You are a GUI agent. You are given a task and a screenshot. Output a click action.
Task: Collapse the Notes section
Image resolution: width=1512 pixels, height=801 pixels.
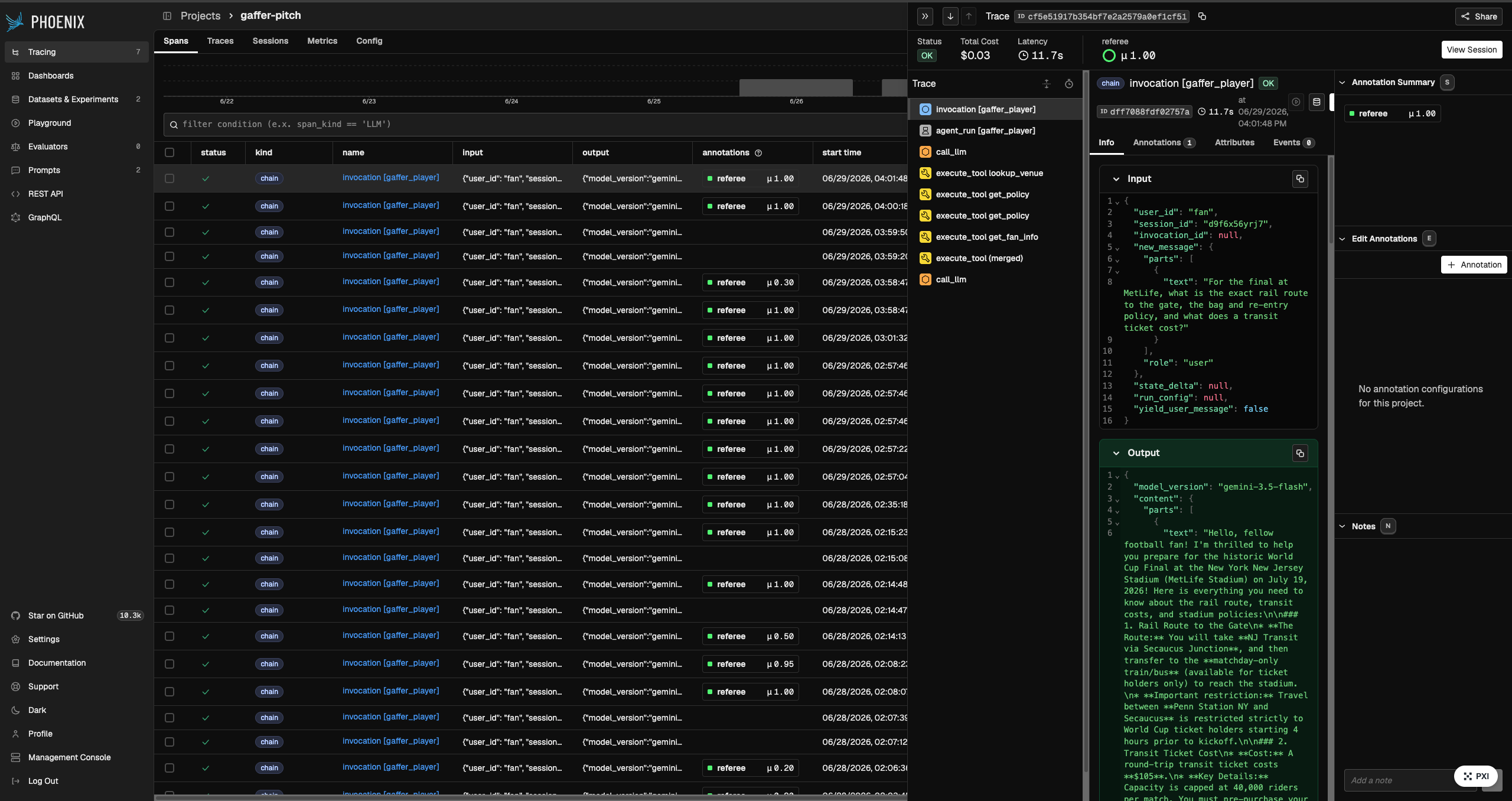[1342, 526]
